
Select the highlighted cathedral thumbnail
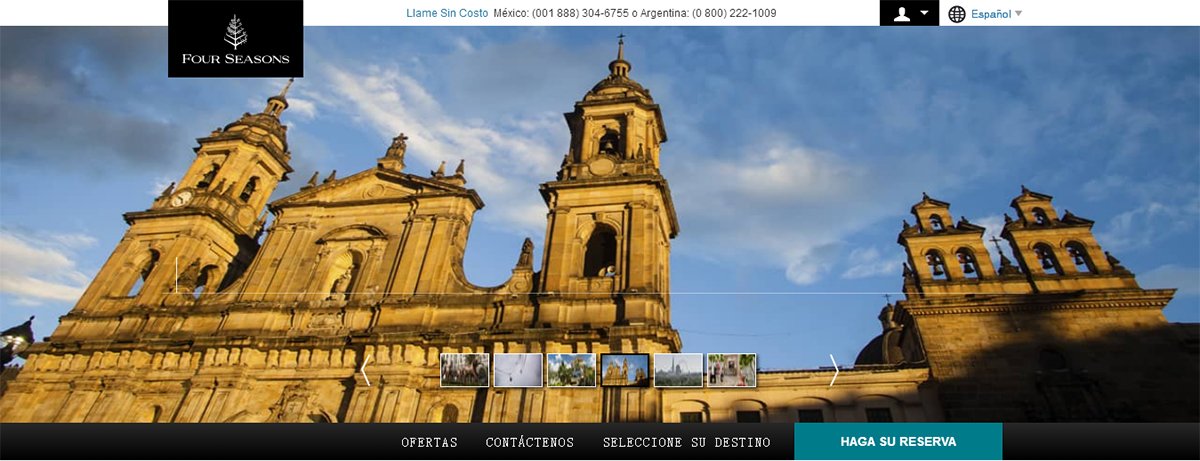(x=625, y=370)
